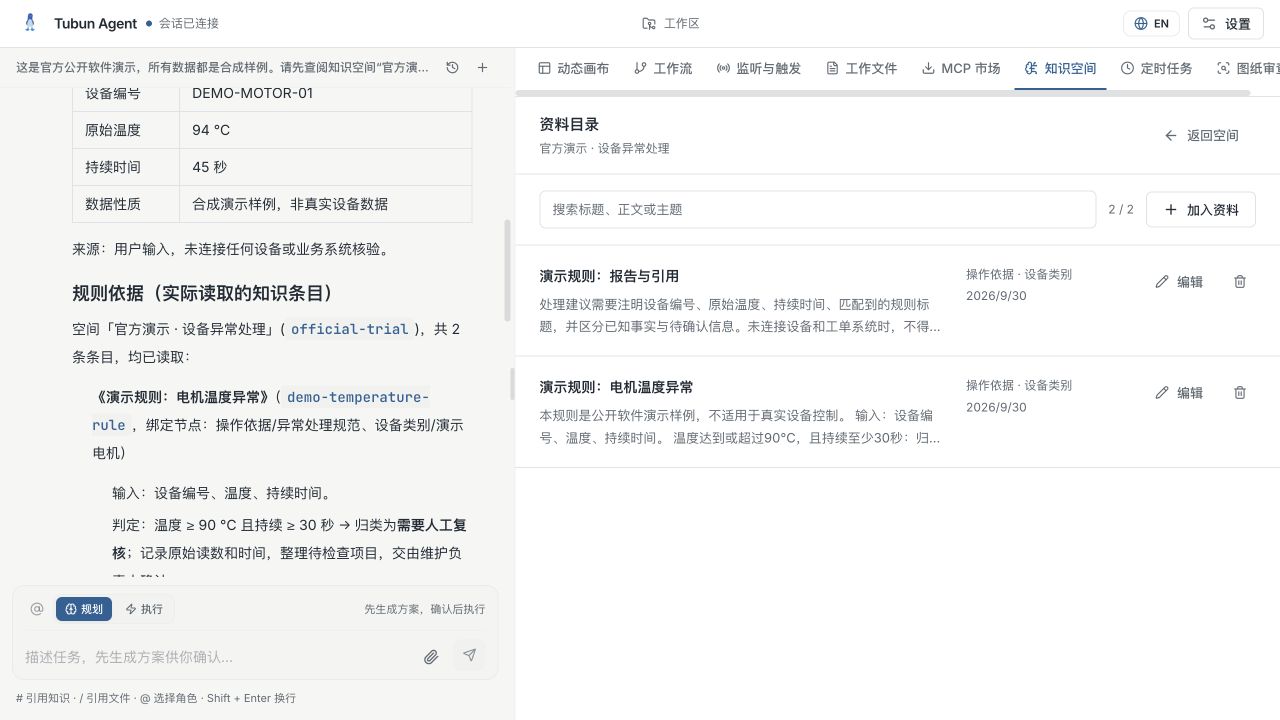Click 加入资料 button

[x=1201, y=210]
